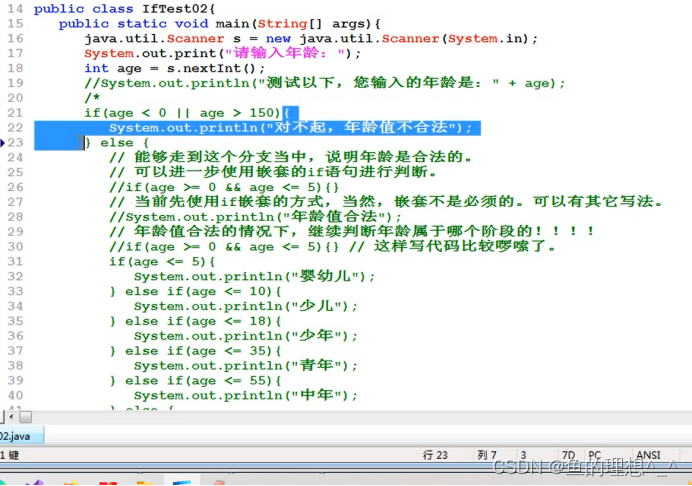Click the println "婴幼儿" line
692x486 pixels.
click(254, 276)
